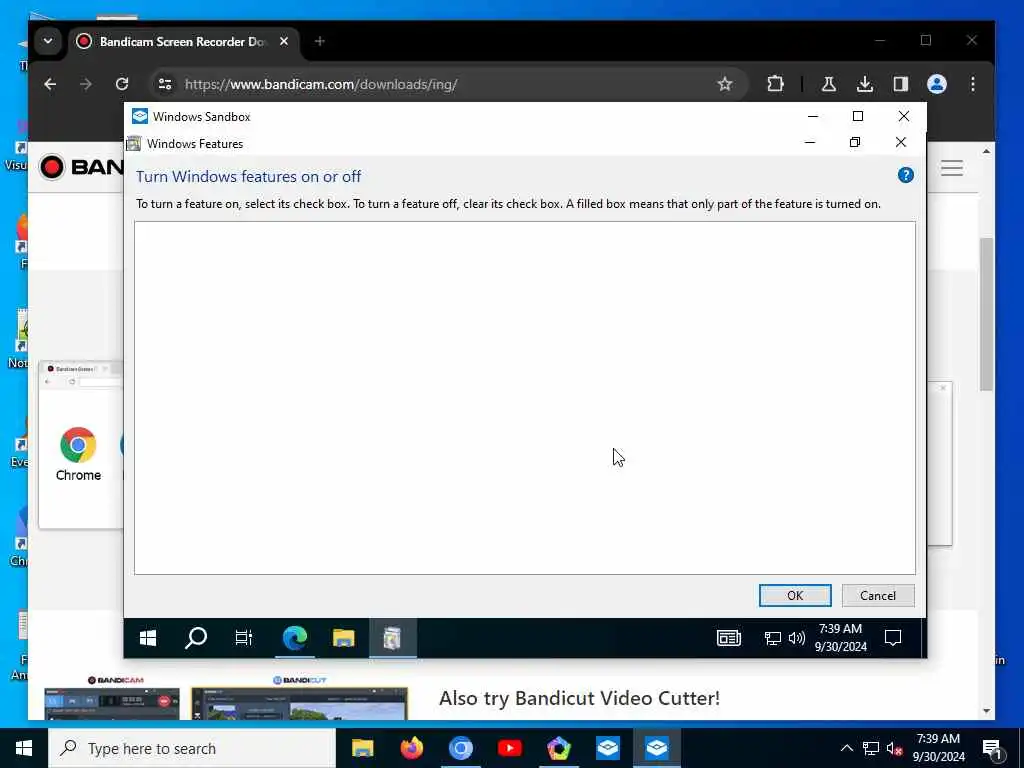The width and height of the screenshot is (1024, 768).
Task: Click the Sandbox network tray icon
Action: pyautogui.click(x=773, y=638)
